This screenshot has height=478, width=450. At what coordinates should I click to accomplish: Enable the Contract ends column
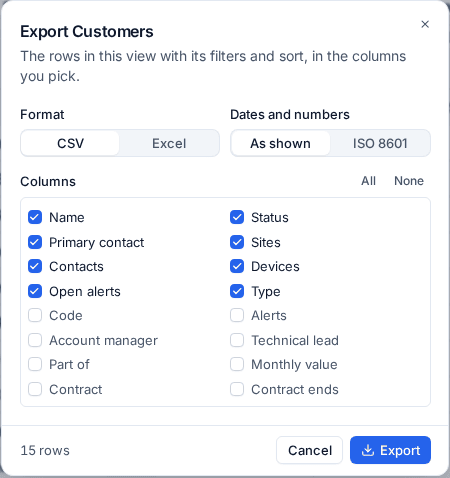coord(237,389)
